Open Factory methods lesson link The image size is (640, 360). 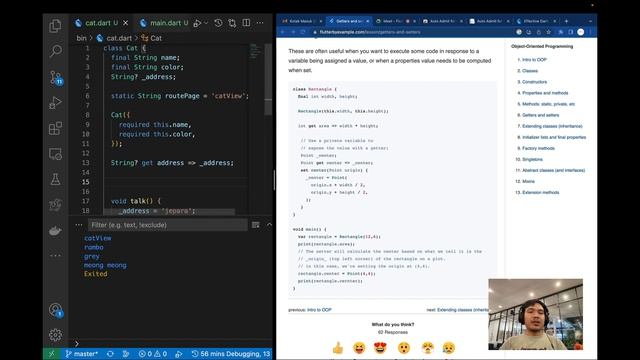click(x=538, y=148)
